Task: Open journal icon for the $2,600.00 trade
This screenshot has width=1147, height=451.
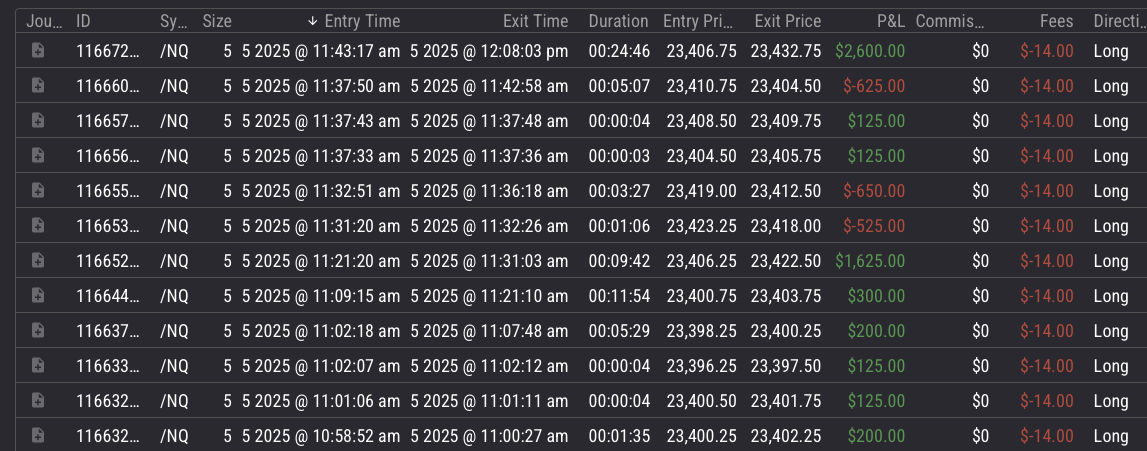Action: (x=38, y=51)
